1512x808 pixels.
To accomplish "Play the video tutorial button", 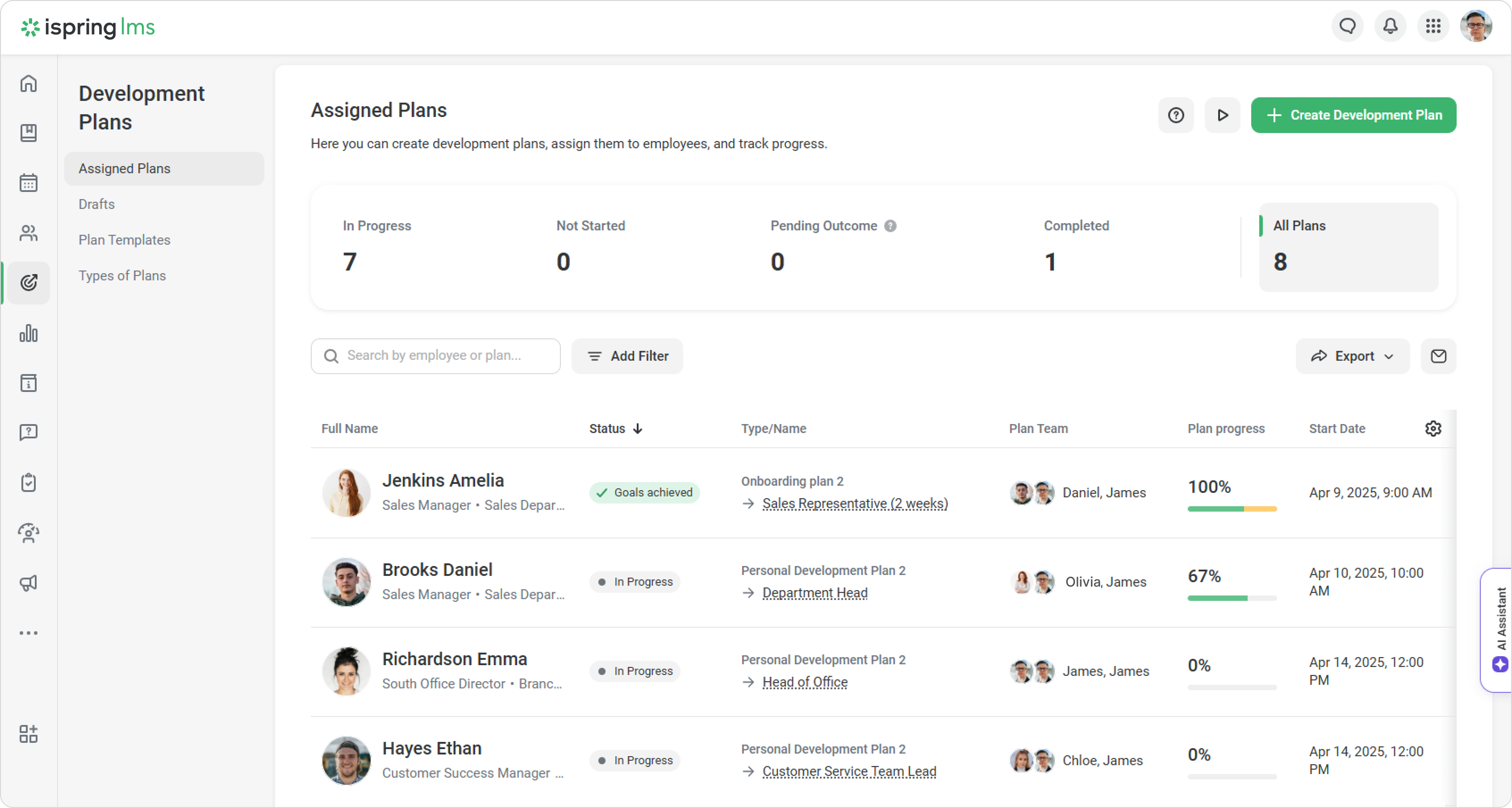I will coord(1222,115).
